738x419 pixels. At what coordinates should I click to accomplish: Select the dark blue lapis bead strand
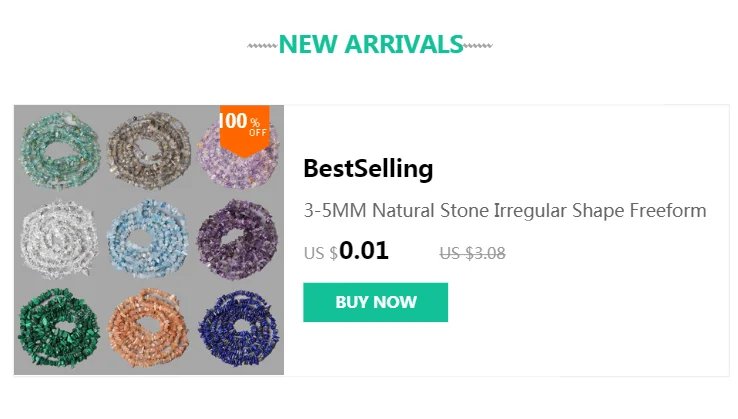(240, 328)
